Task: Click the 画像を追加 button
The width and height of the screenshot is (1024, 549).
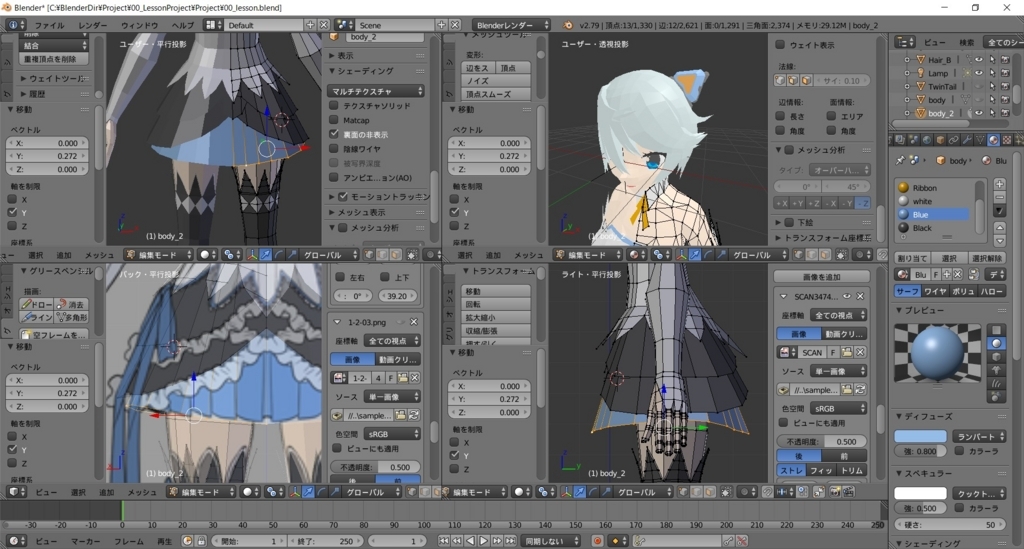Action: click(x=822, y=277)
